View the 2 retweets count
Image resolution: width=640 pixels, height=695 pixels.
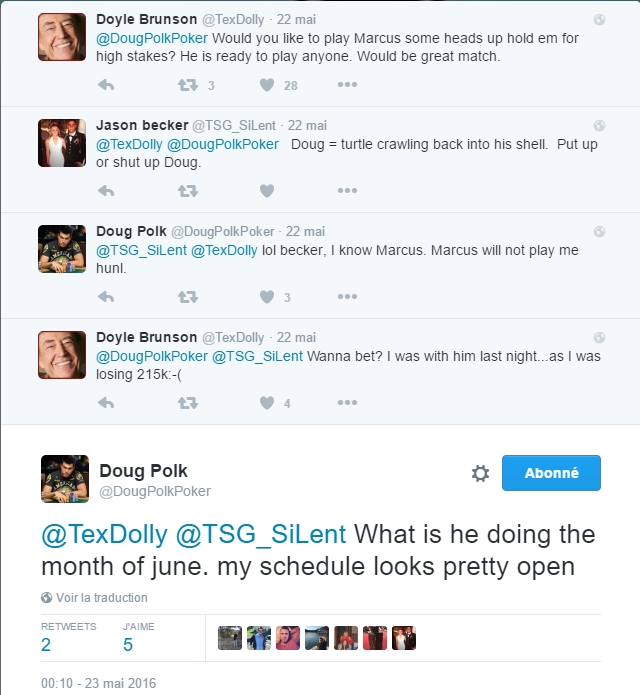pyautogui.click(x=46, y=645)
